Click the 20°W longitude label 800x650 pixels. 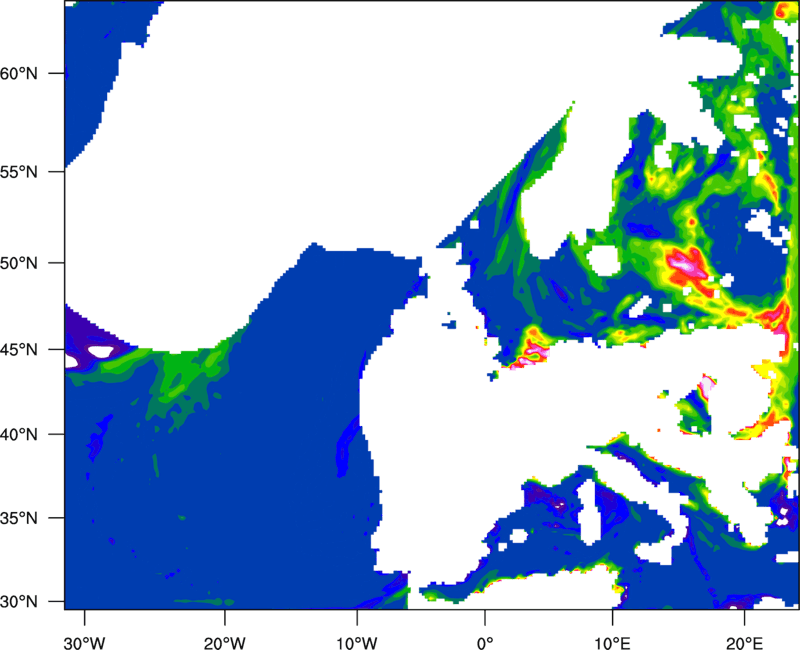click(225, 643)
